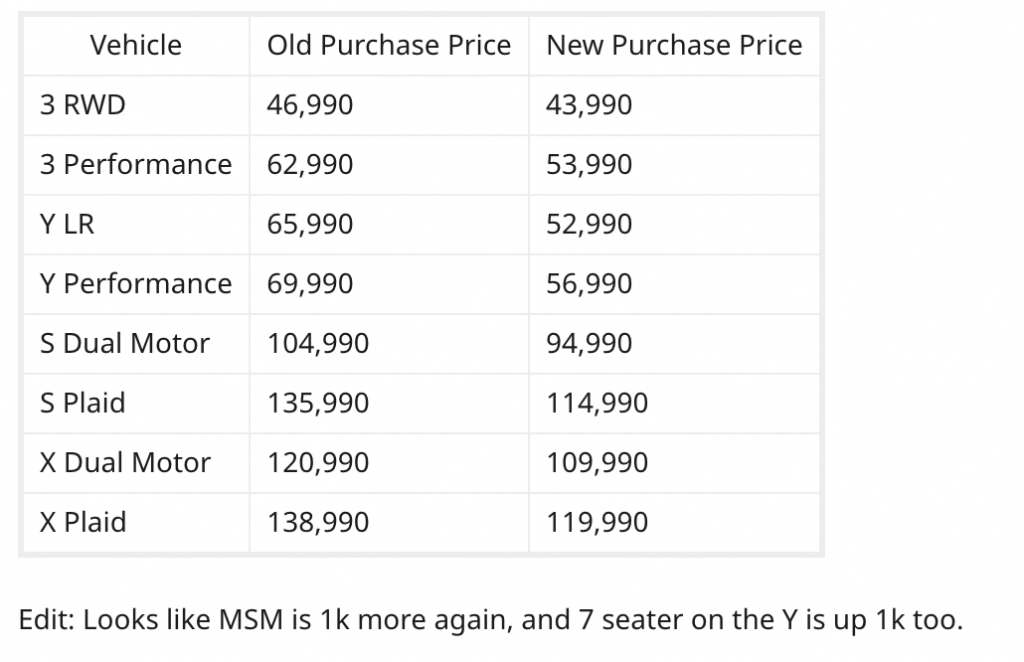1024x662 pixels.
Task: Click the 138,990 old price value
Action: click(318, 522)
